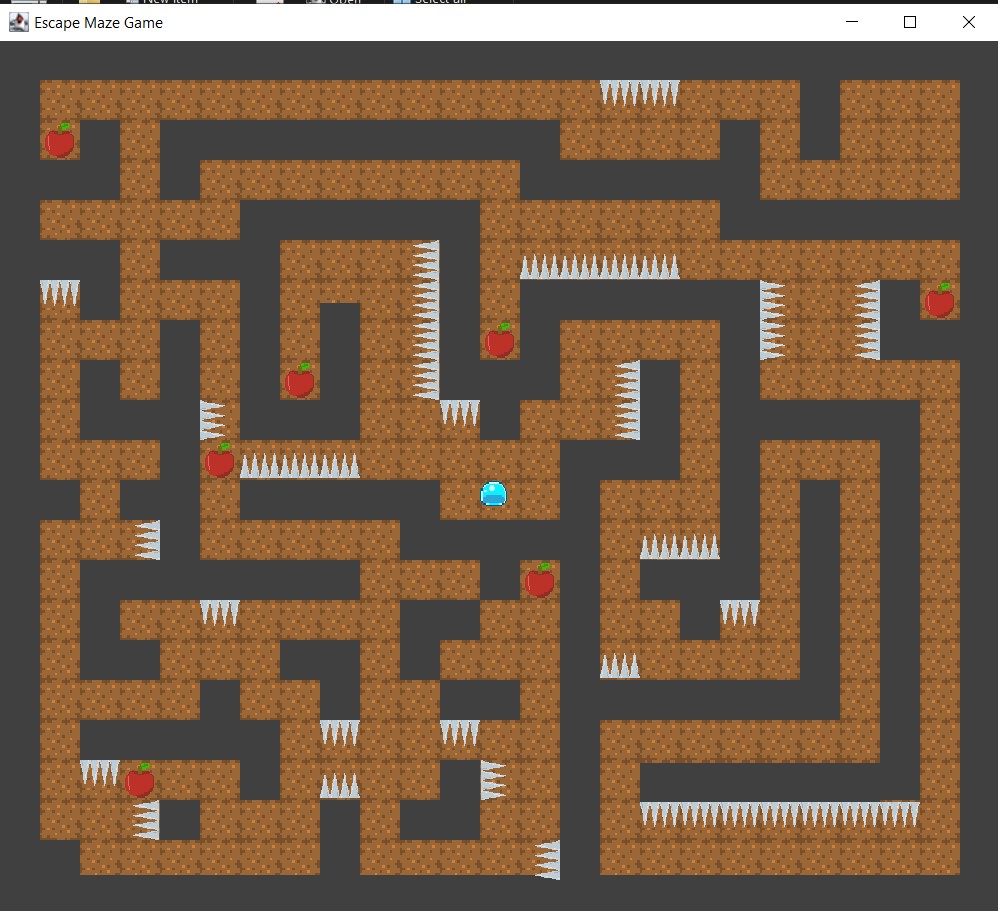The image size is (998, 911).
Task: Click the apple directly below the blue player
Action: click(540, 580)
